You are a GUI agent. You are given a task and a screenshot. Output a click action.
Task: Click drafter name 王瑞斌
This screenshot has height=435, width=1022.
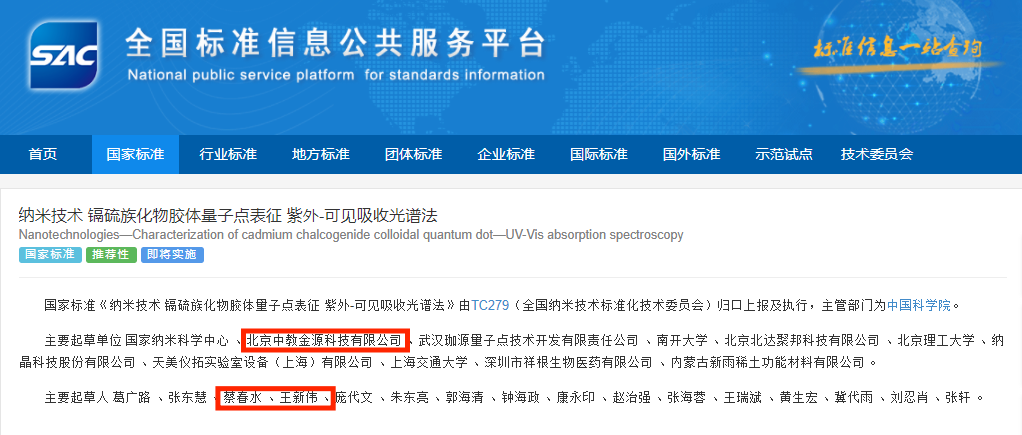tap(742, 397)
